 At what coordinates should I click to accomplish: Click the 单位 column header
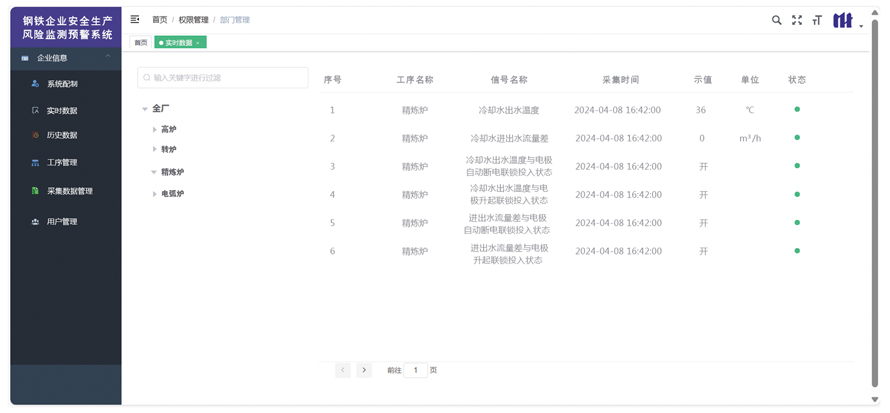coord(750,80)
